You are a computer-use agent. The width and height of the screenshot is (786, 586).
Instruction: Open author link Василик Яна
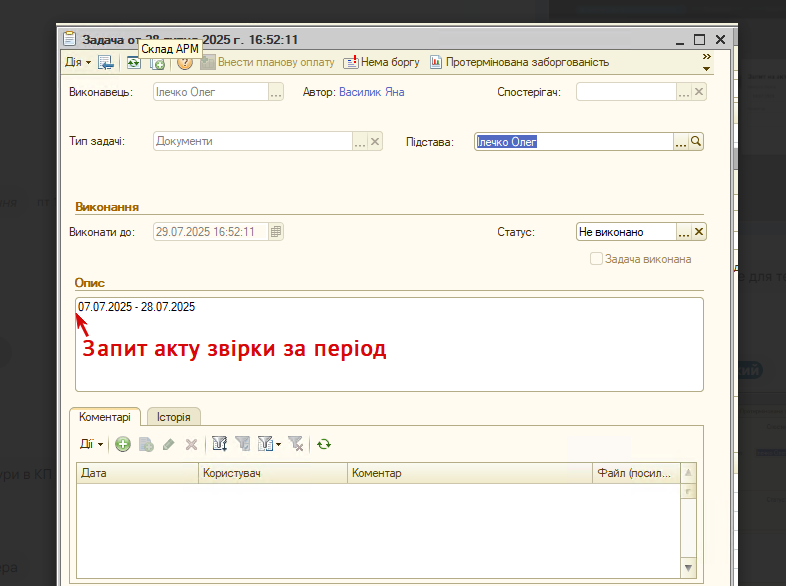(x=371, y=92)
